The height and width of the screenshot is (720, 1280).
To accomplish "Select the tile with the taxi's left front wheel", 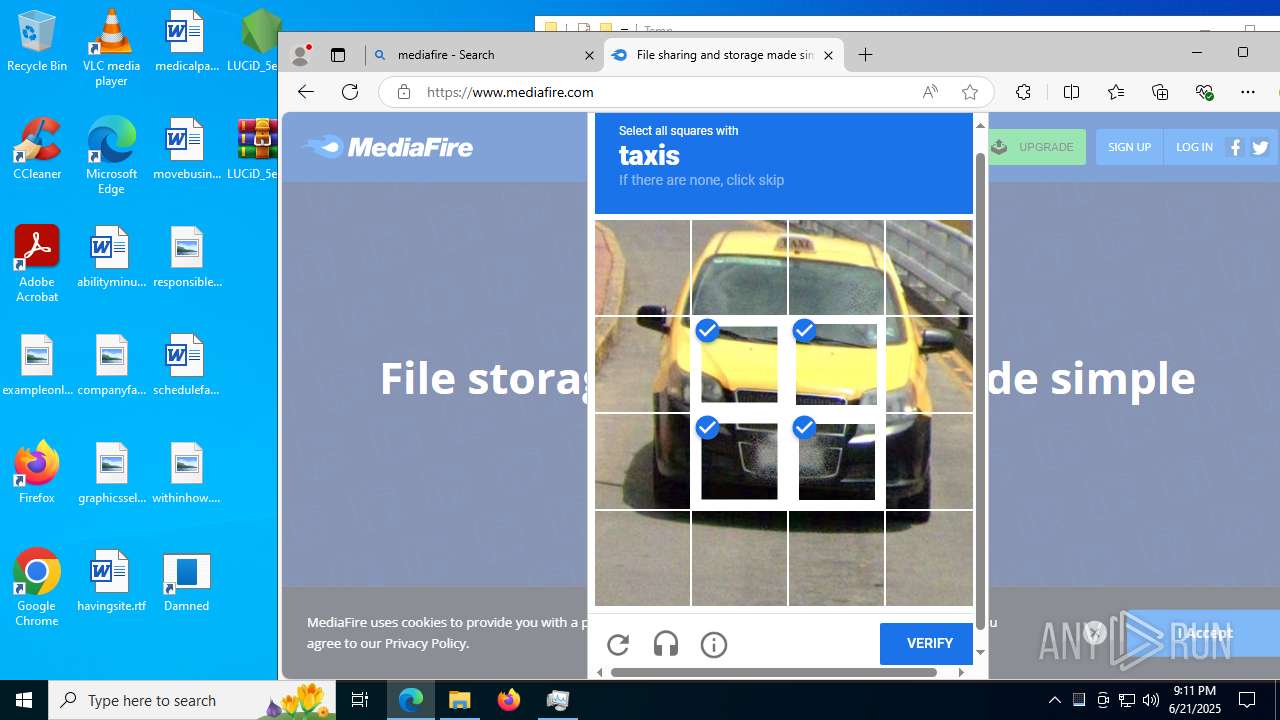I will tap(642, 461).
